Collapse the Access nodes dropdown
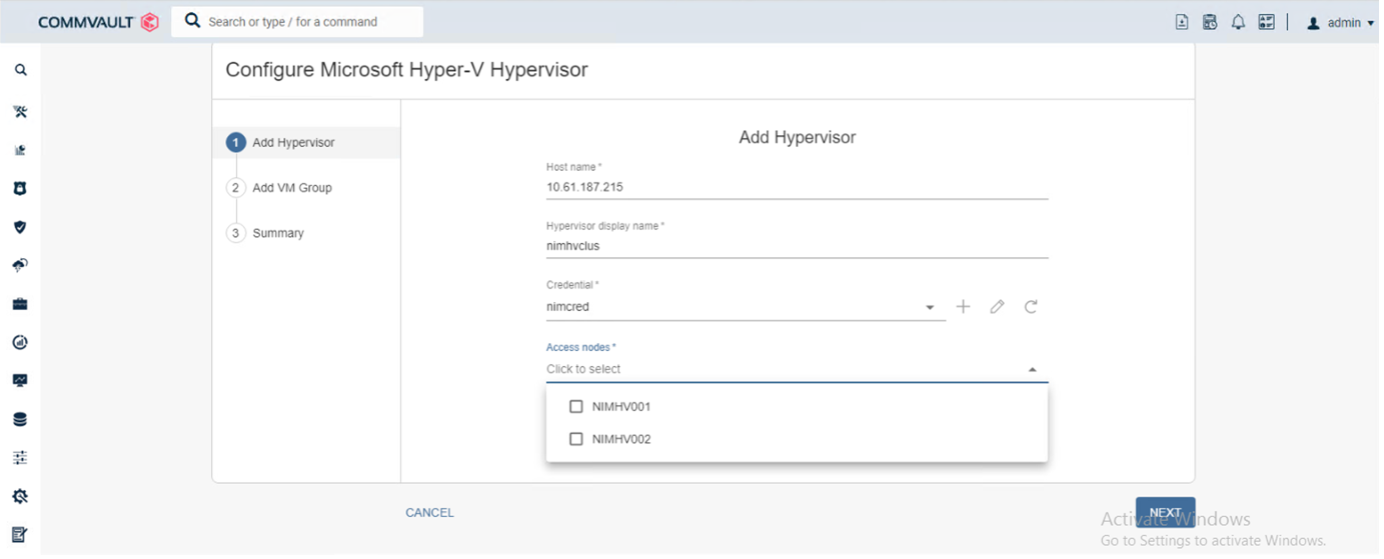The height and width of the screenshot is (559, 1384). (x=1032, y=370)
